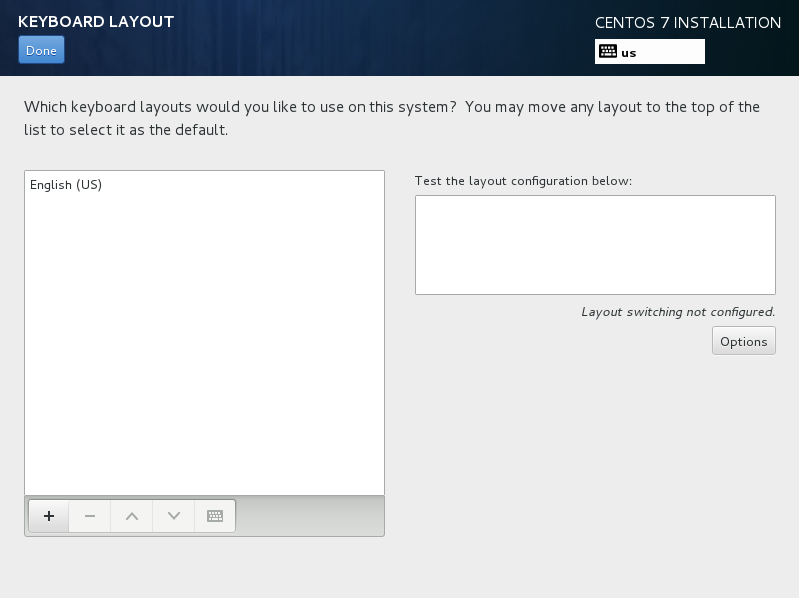Click the 'us' keyboard layout indicator
The width and height of the screenshot is (799, 598).
click(650, 52)
